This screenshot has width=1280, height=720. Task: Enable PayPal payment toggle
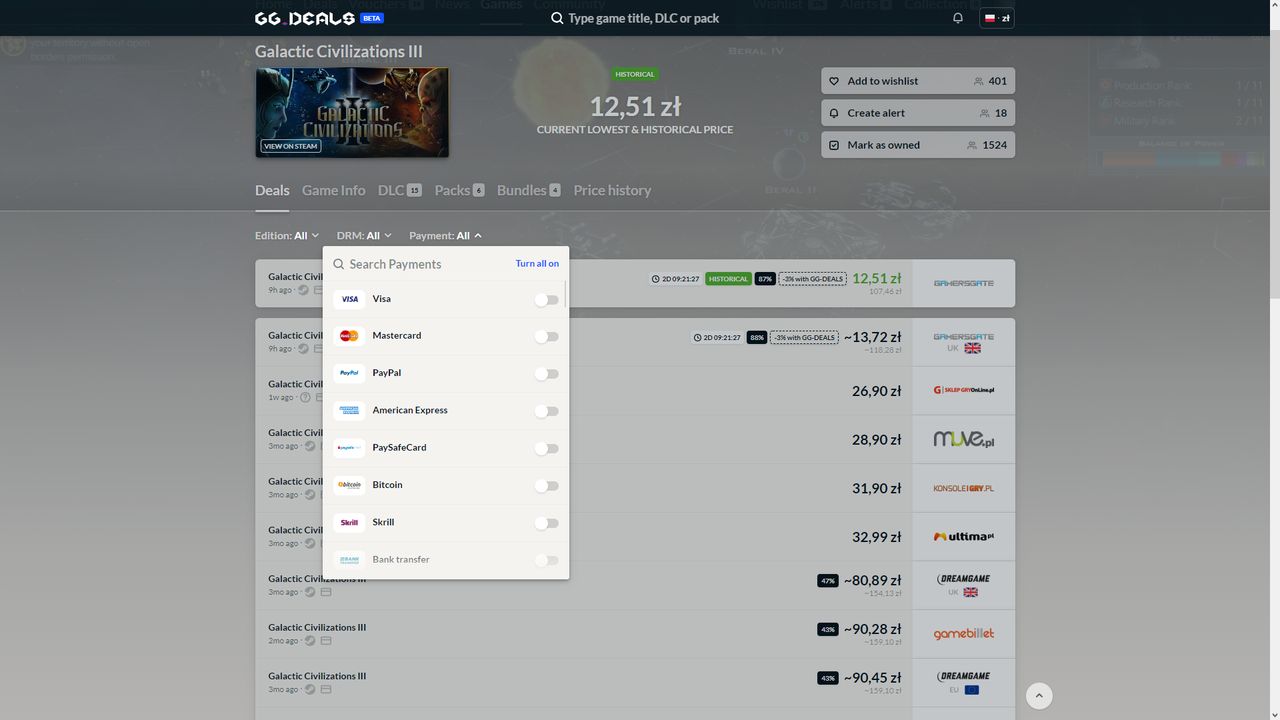click(546, 373)
